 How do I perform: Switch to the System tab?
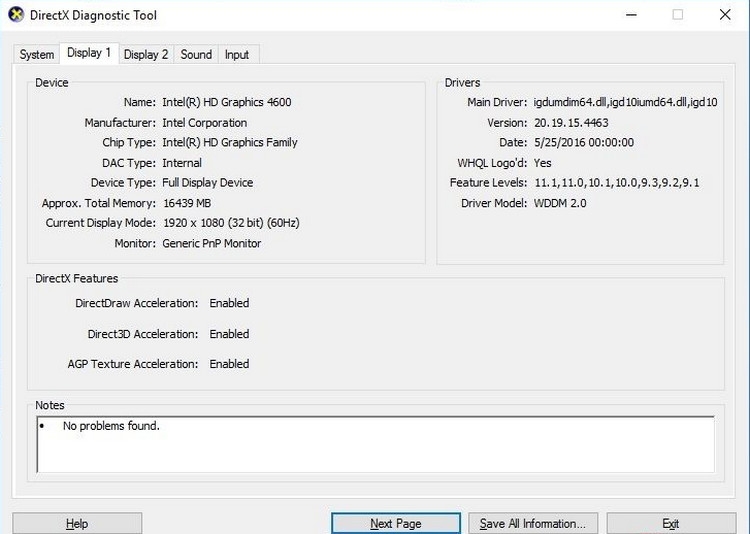[36, 55]
